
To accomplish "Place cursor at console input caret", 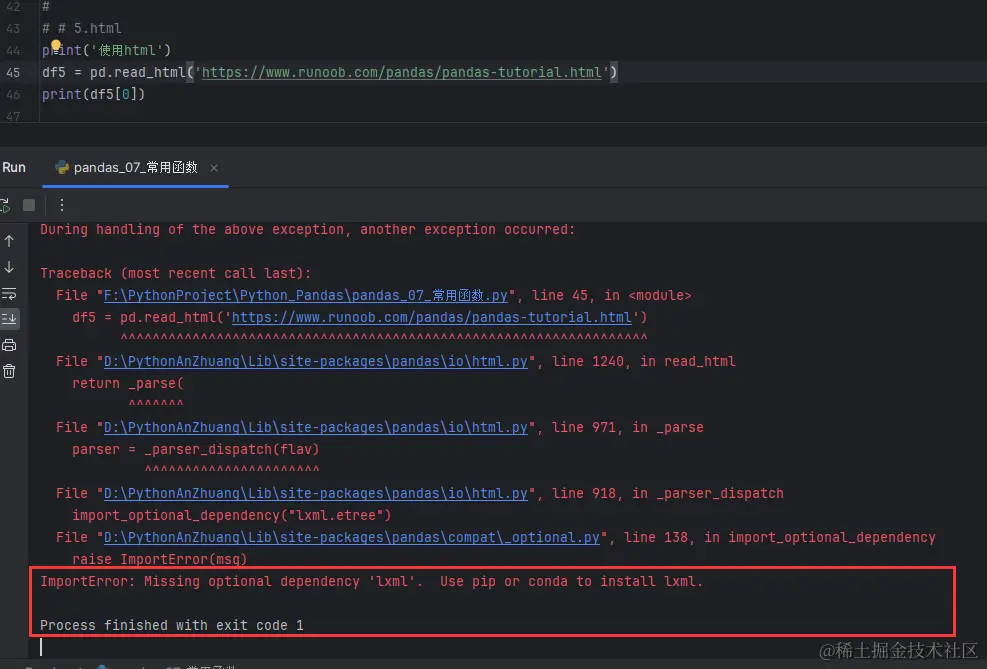I will (42, 647).
